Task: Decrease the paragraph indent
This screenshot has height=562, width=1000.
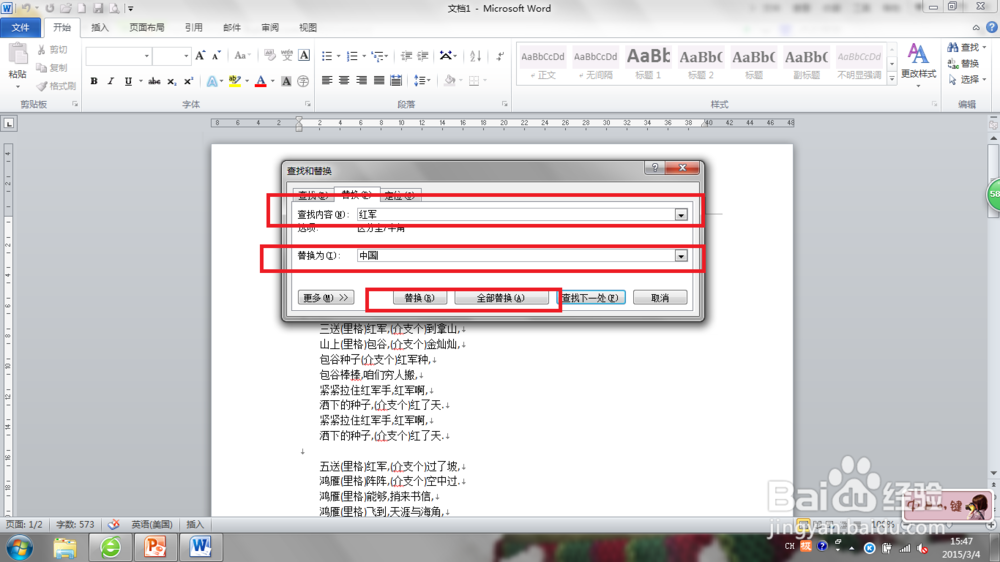Action: pos(406,56)
